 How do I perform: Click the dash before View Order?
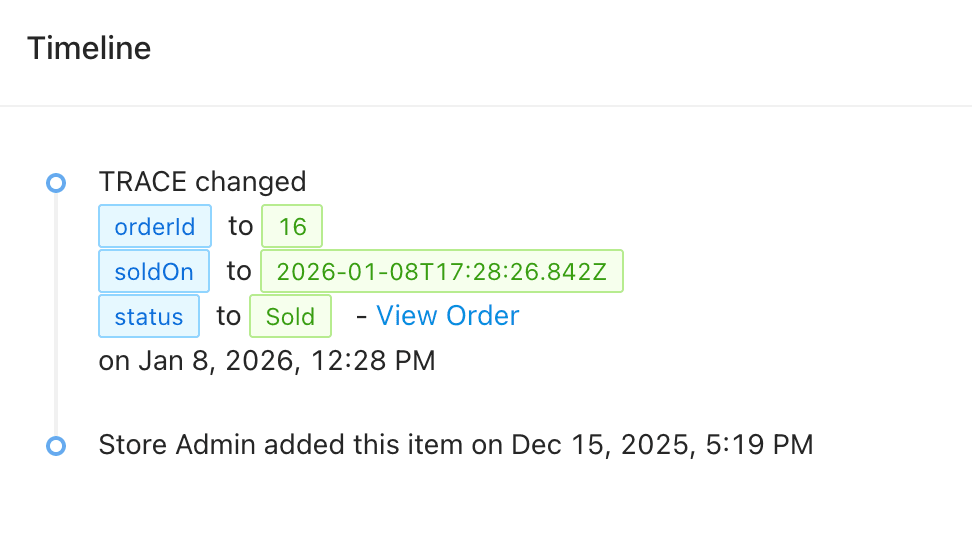coord(361,317)
